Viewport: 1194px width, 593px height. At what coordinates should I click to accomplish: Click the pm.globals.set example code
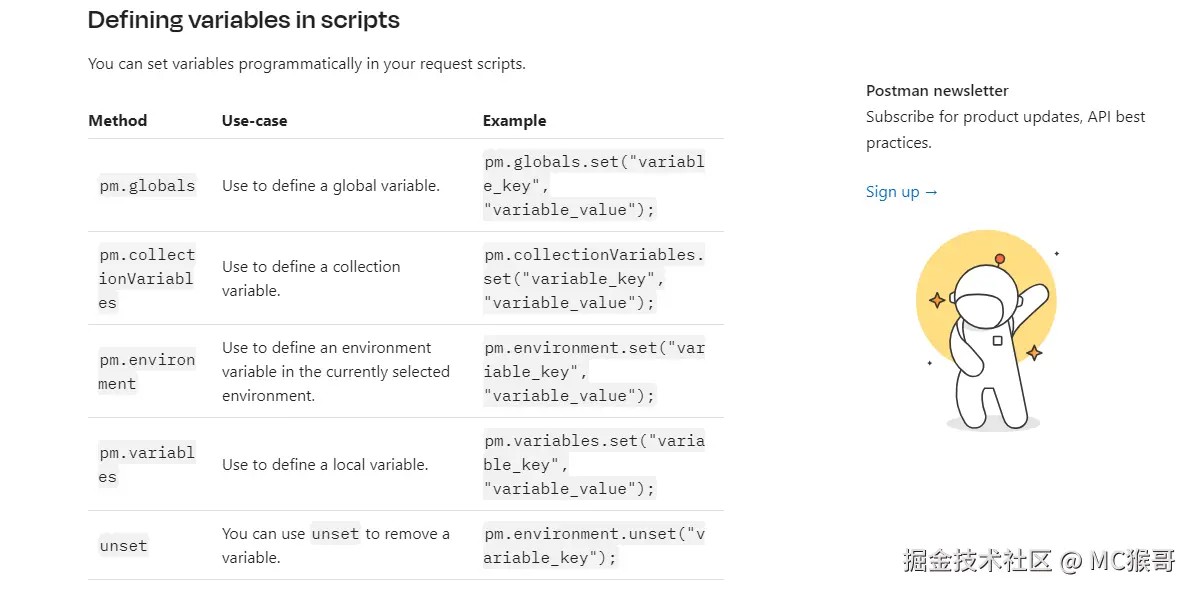tap(594, 186)
